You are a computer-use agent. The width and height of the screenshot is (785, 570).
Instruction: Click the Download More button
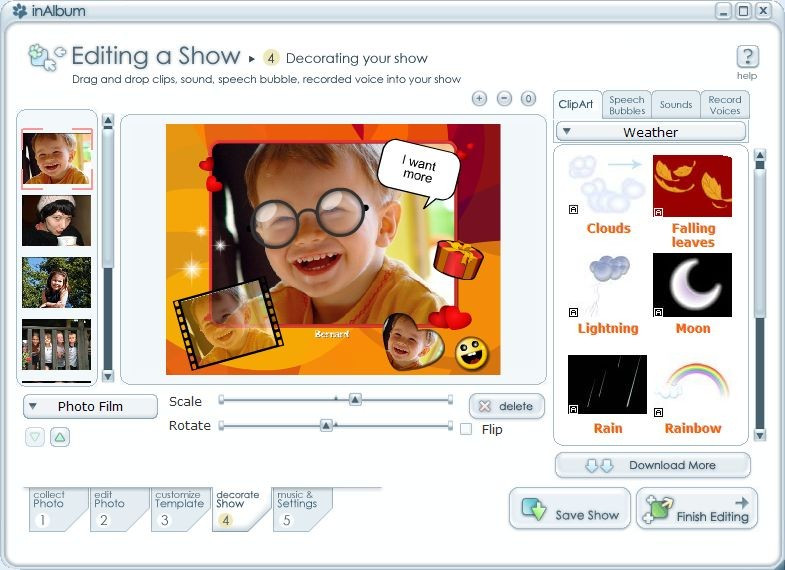653,465
